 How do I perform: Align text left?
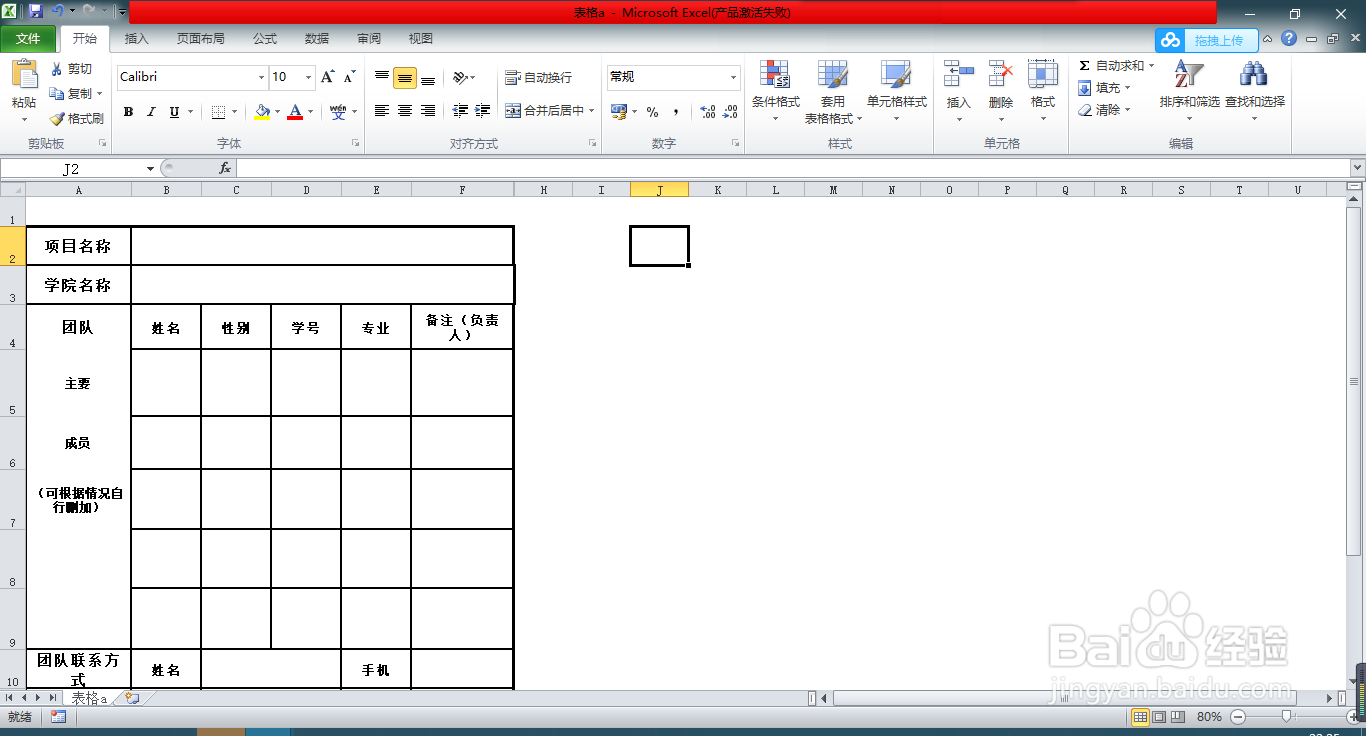pos(382,111)
